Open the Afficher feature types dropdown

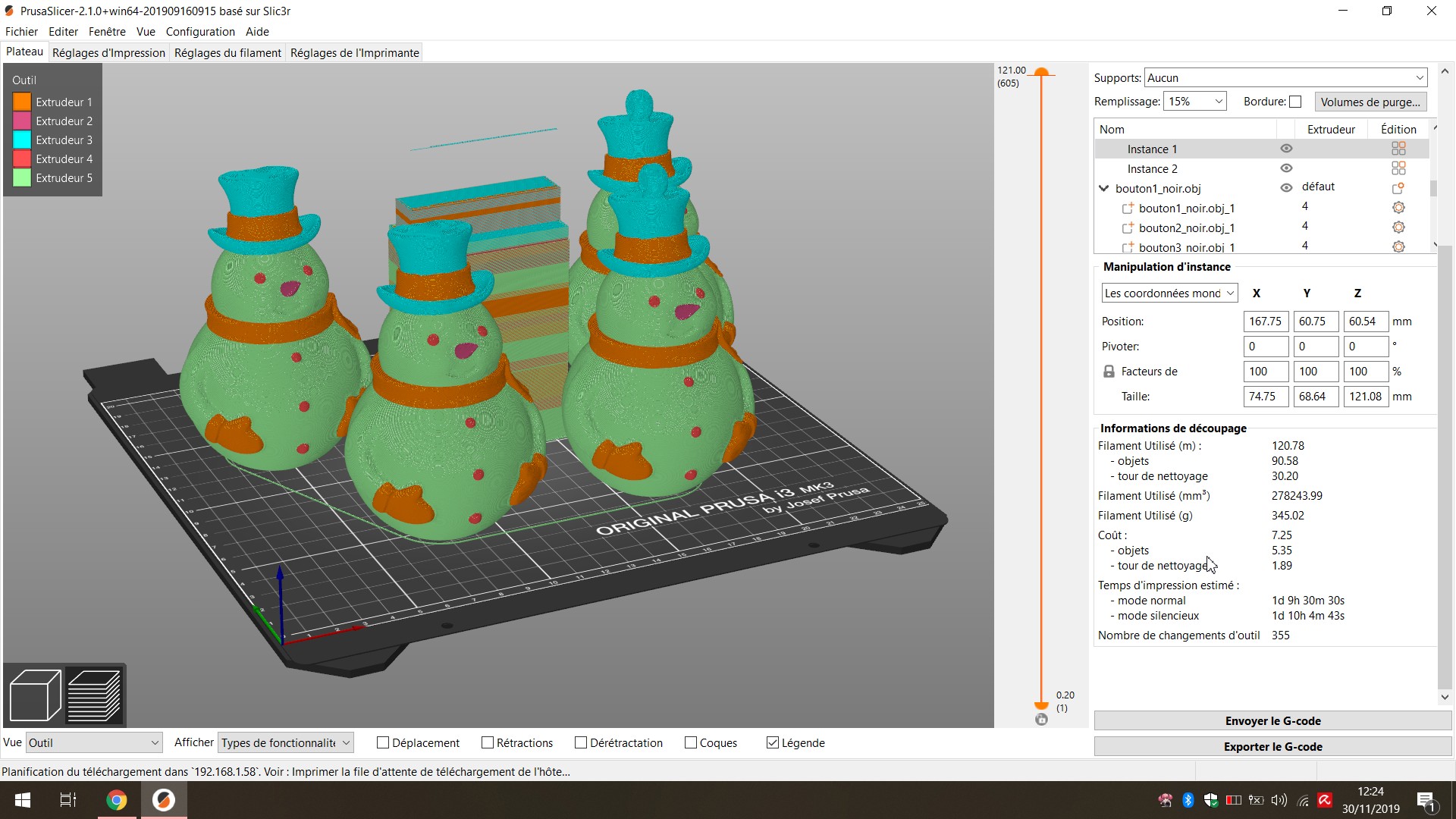[x=286, y=743]
